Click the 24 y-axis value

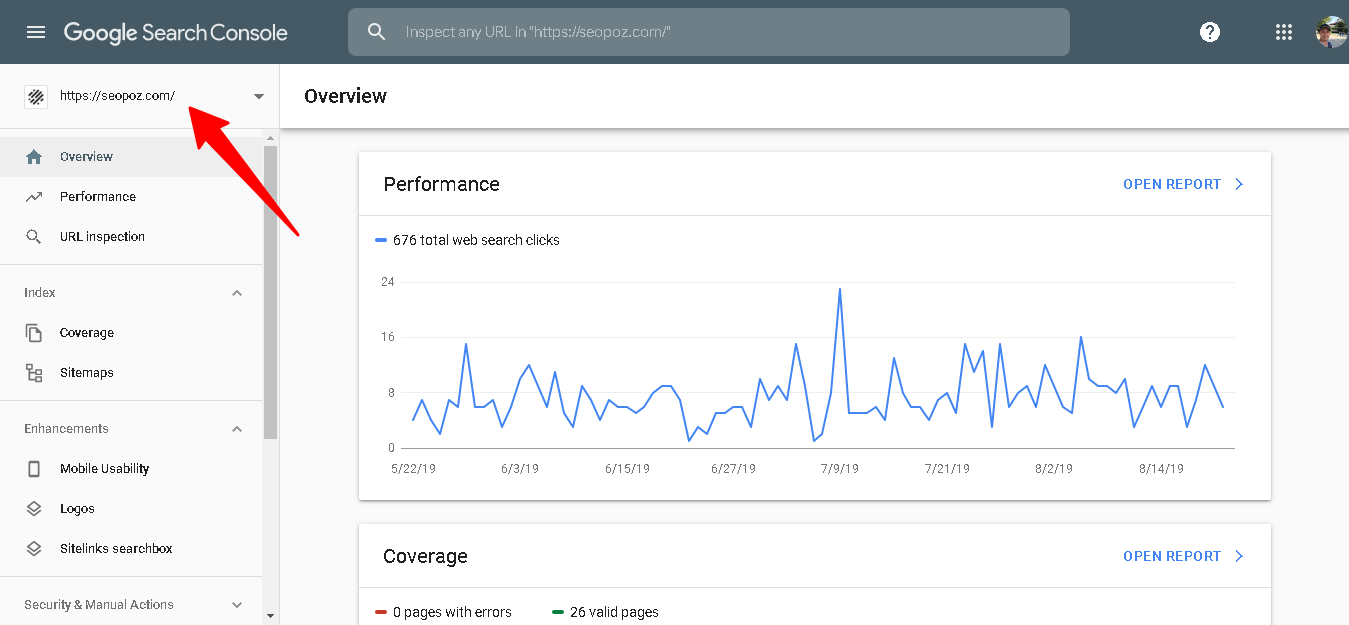click(x=388, y=282)
